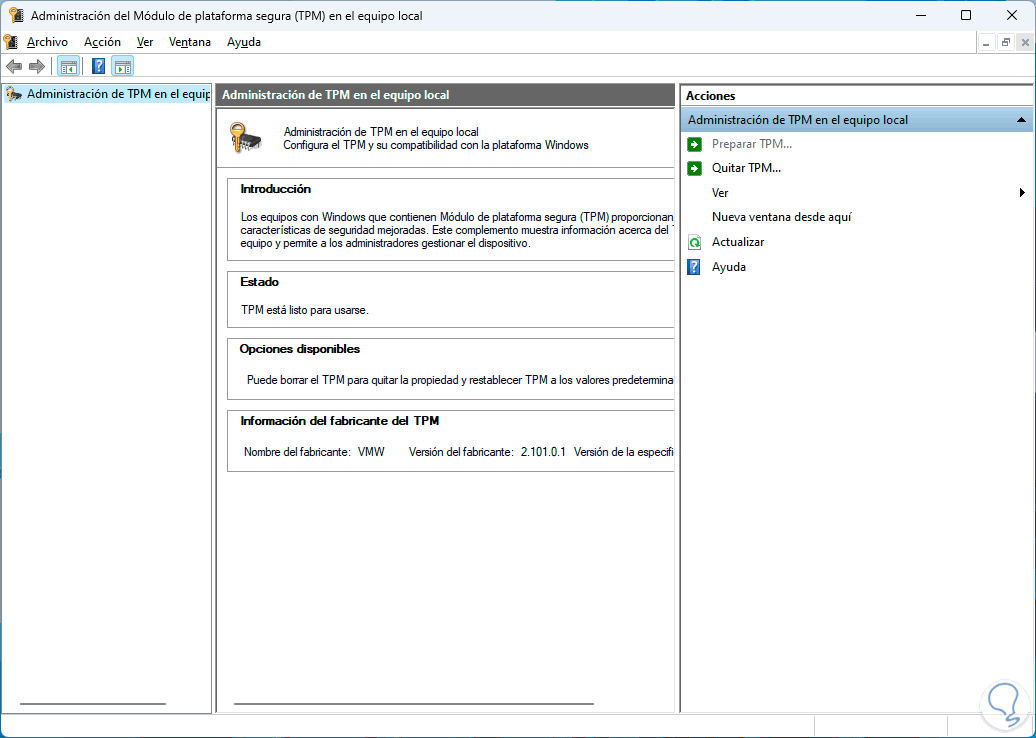Image resolution: width=1036 pixels, height=738 pixels.
Task: Click manufacturer name value VMW
Action: click(x=371, y=453)
